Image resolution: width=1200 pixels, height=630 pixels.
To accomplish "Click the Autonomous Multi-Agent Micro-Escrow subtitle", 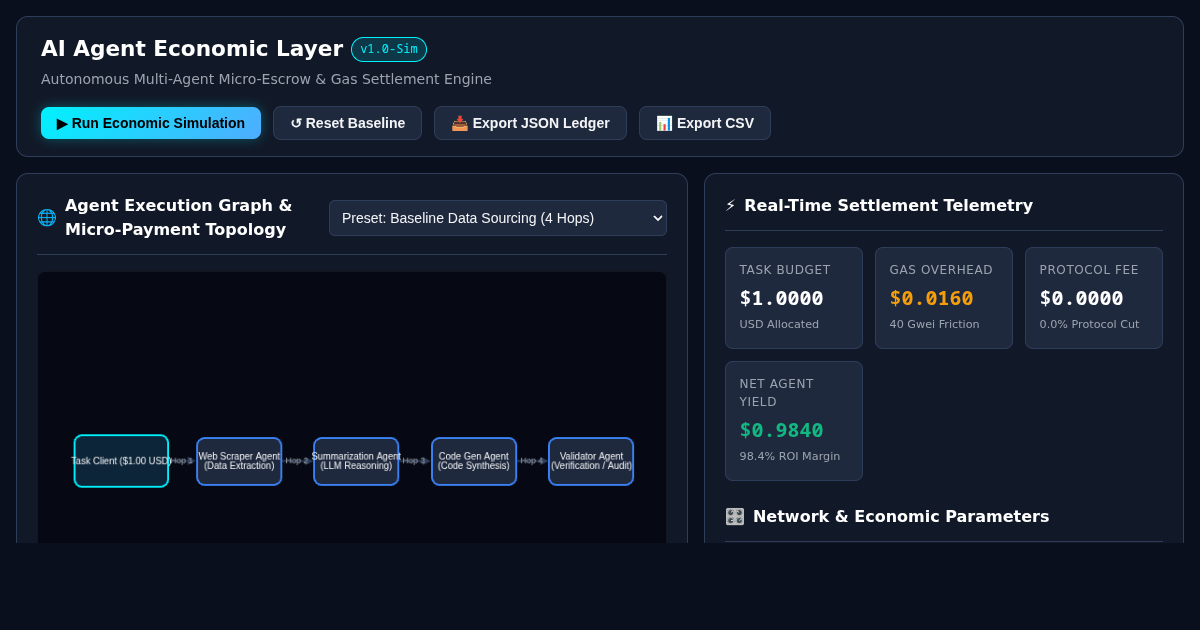I will (266, 79).
